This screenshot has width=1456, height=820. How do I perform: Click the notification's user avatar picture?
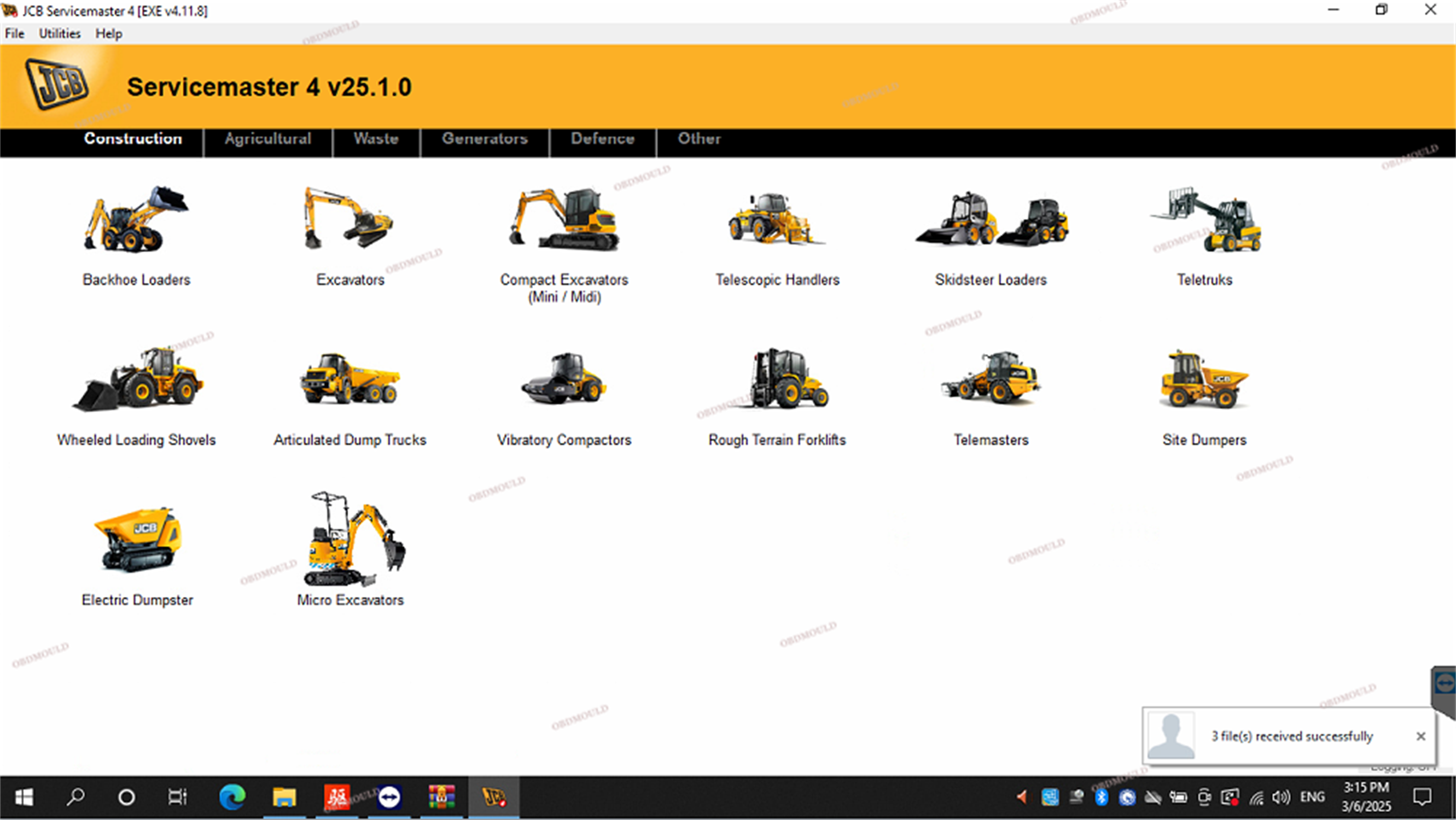pyautogui.click(x=1171, y=736)
